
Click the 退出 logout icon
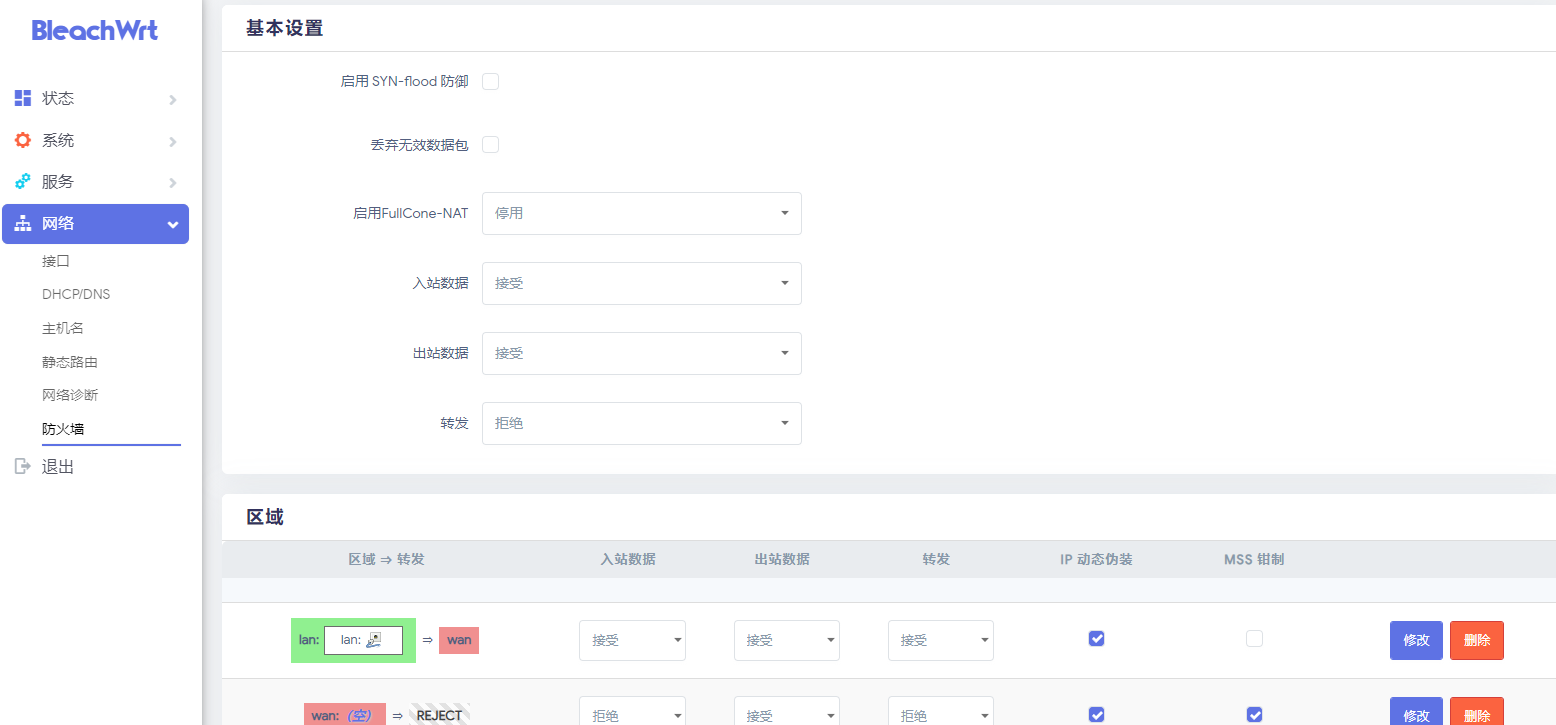[x=22, y=467]
